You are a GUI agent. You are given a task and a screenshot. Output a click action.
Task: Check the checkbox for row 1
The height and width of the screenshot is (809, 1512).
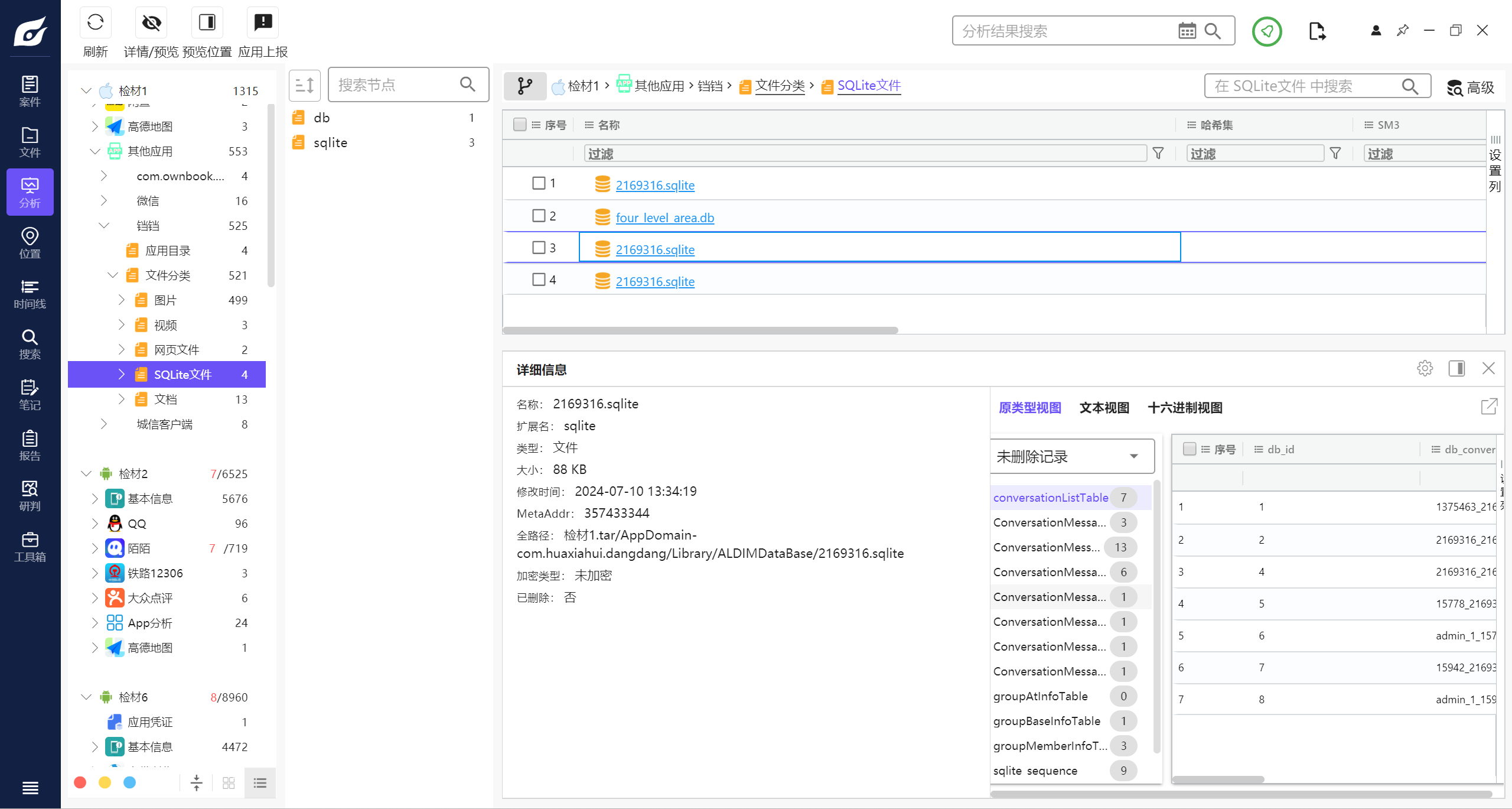(538, 183)
